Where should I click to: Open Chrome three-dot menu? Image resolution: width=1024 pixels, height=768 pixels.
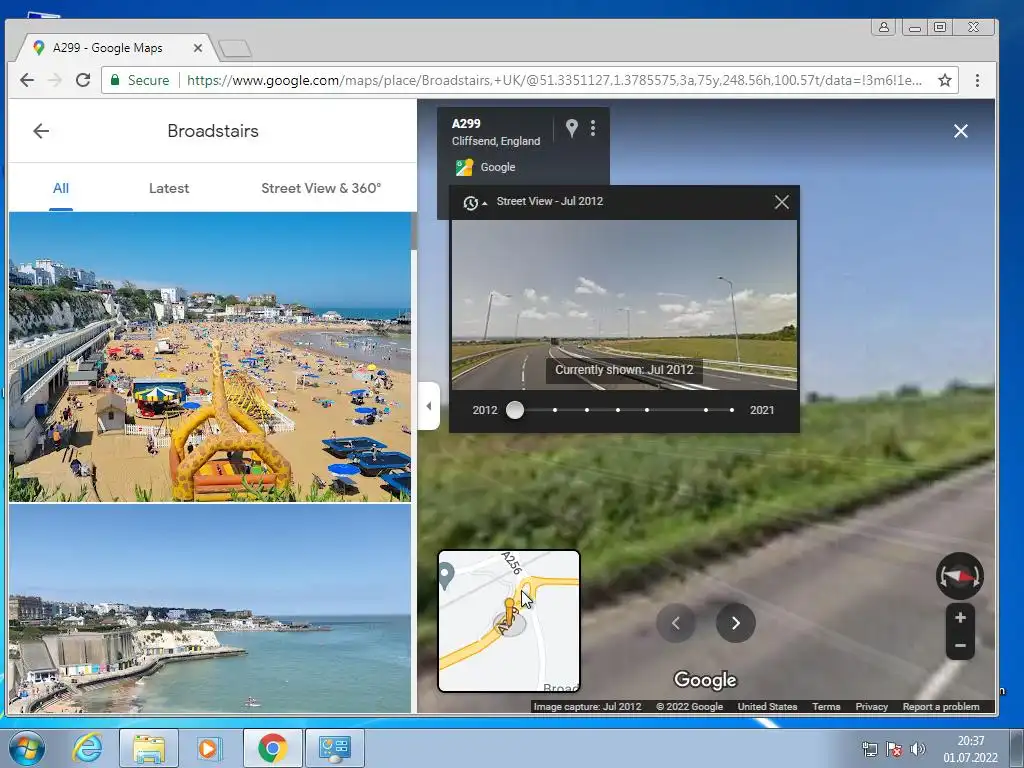click(x=977, y=80)
